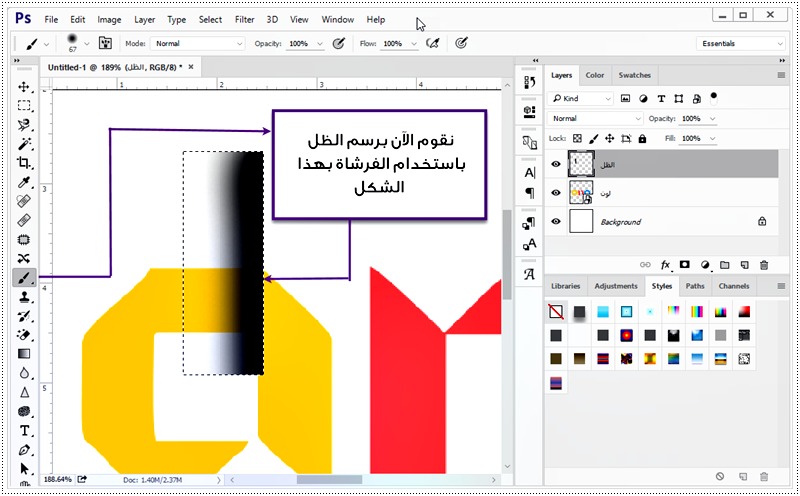The height and width of the screenshot is (496, 800).
Task: Open the brush Mode dropdown
Action: pos(198,43)
